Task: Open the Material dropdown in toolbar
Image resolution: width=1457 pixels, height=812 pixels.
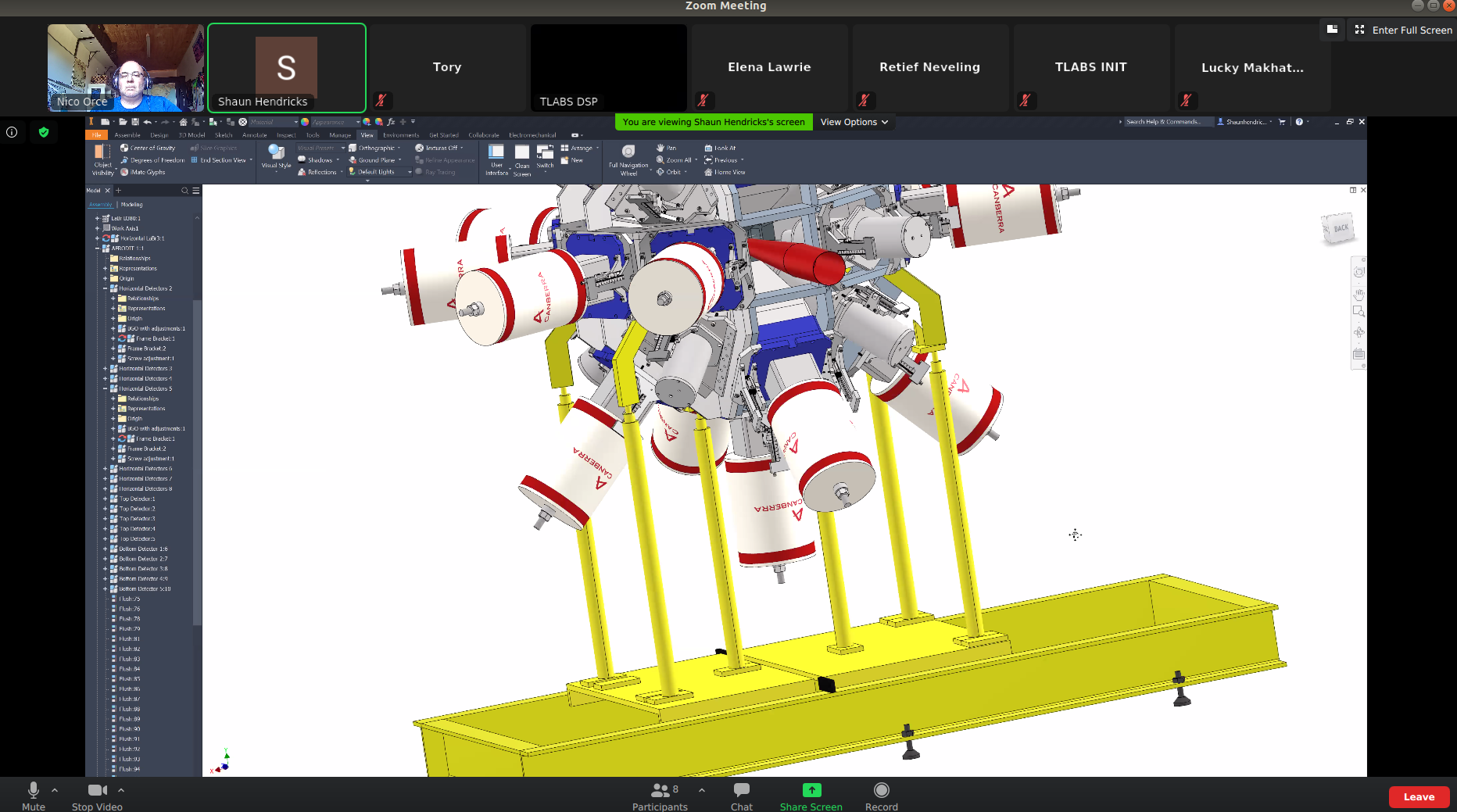Action: tap(274, 122)
